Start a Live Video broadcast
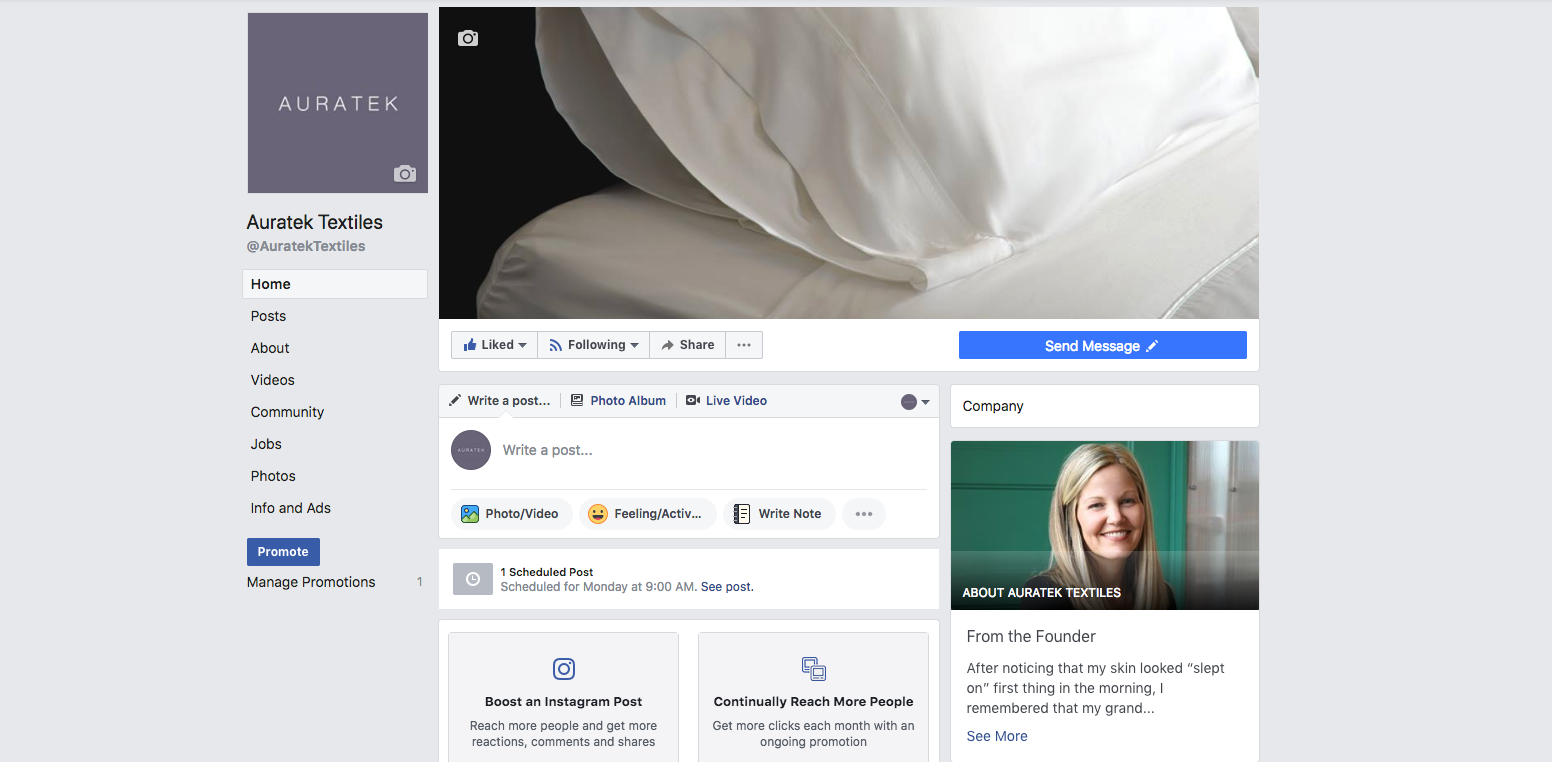 726,400
